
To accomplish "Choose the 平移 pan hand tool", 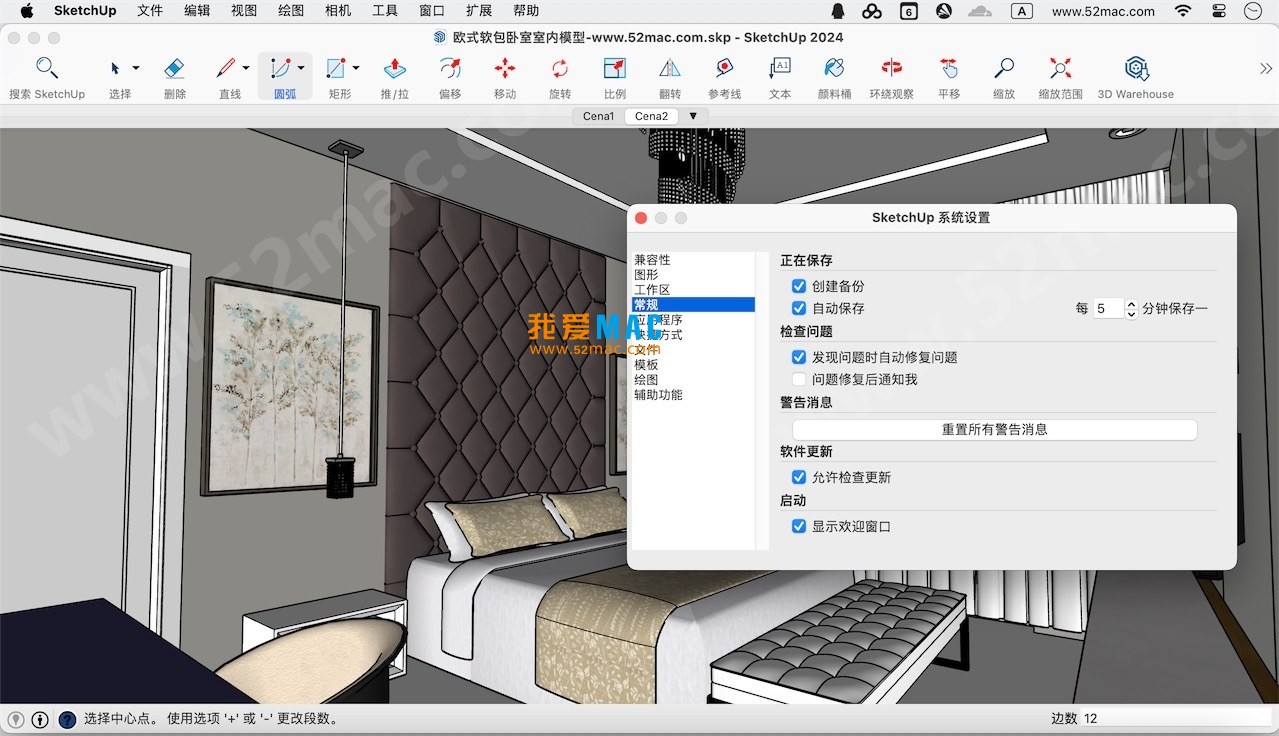I will (x=949, y=68).
